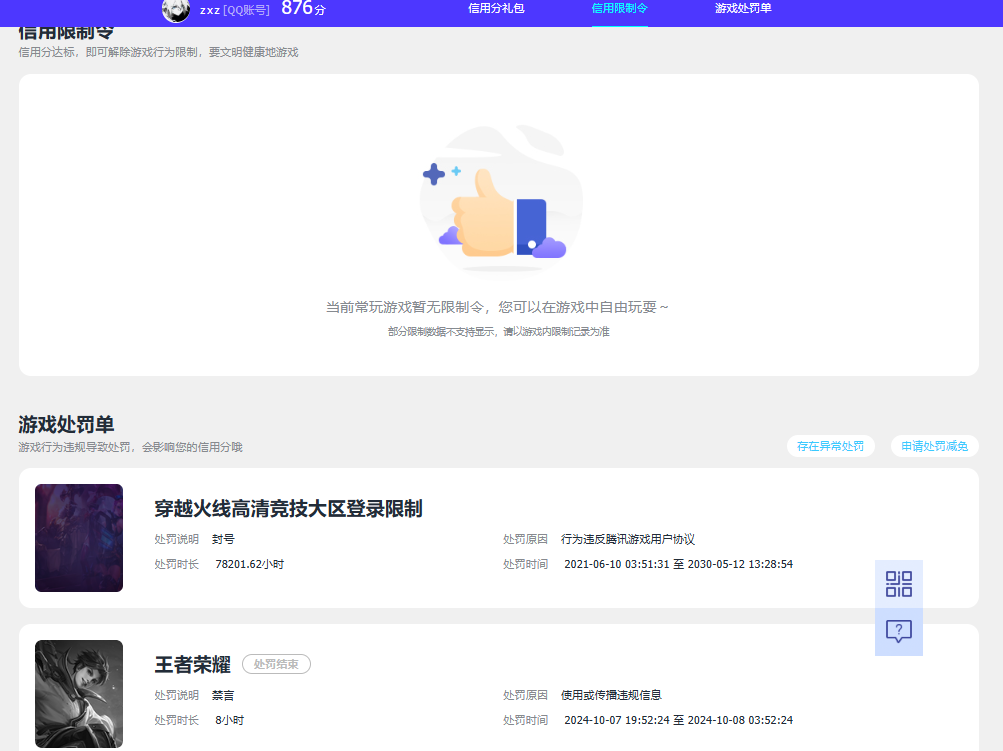The image size is (1003, 751).
Task: Open the 王者荣耀 game cover thumbnail
Action: tap(79, 694)
